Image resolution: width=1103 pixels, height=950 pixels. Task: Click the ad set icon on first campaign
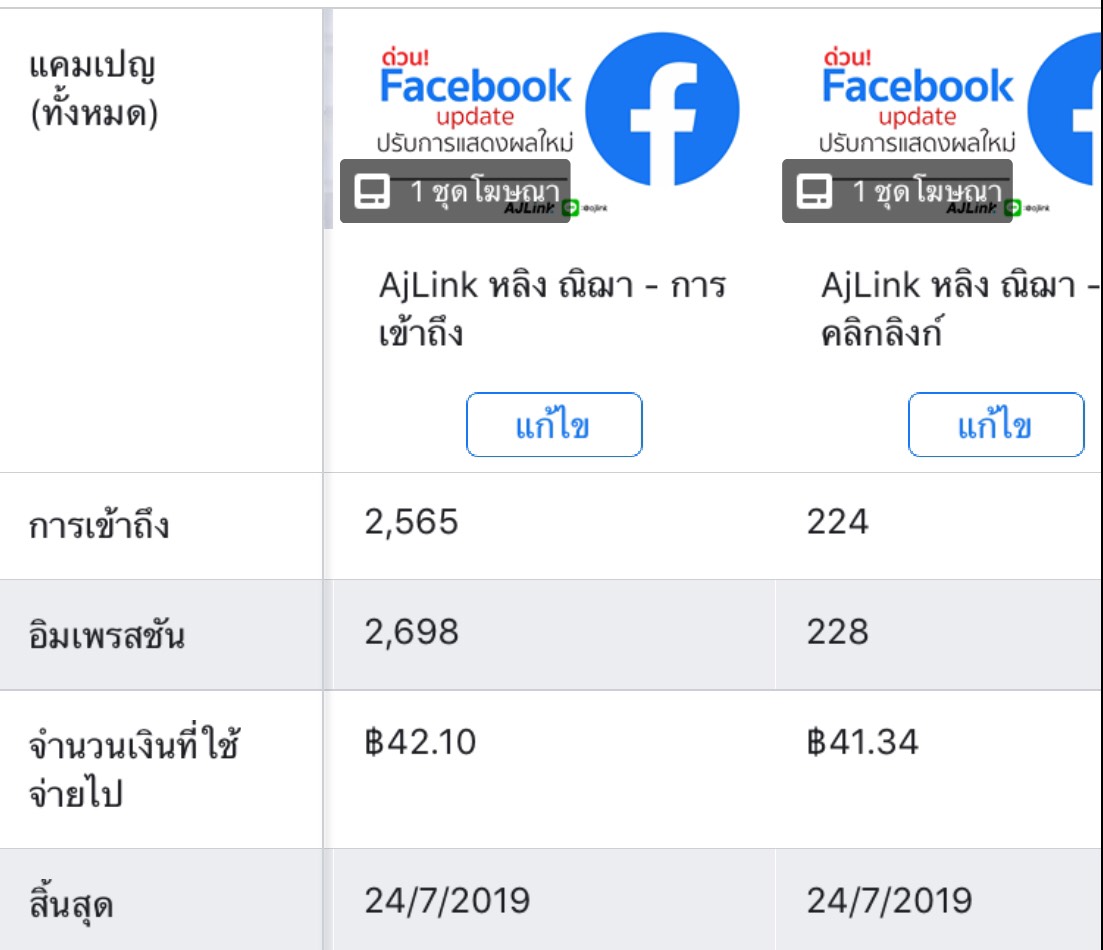[371, 191]
